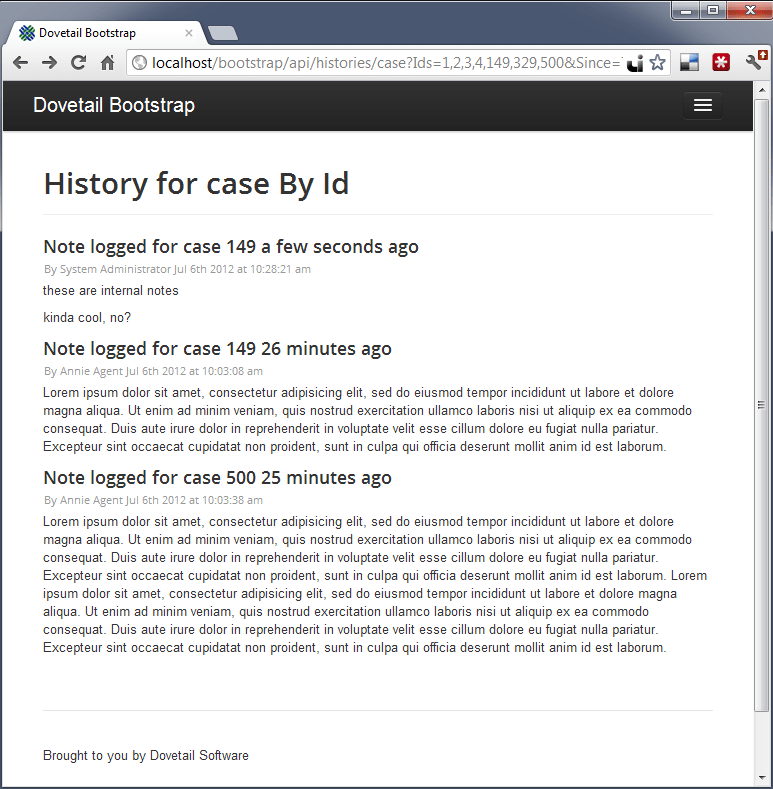Close the Dovetail Bootstrap tab

189,33
